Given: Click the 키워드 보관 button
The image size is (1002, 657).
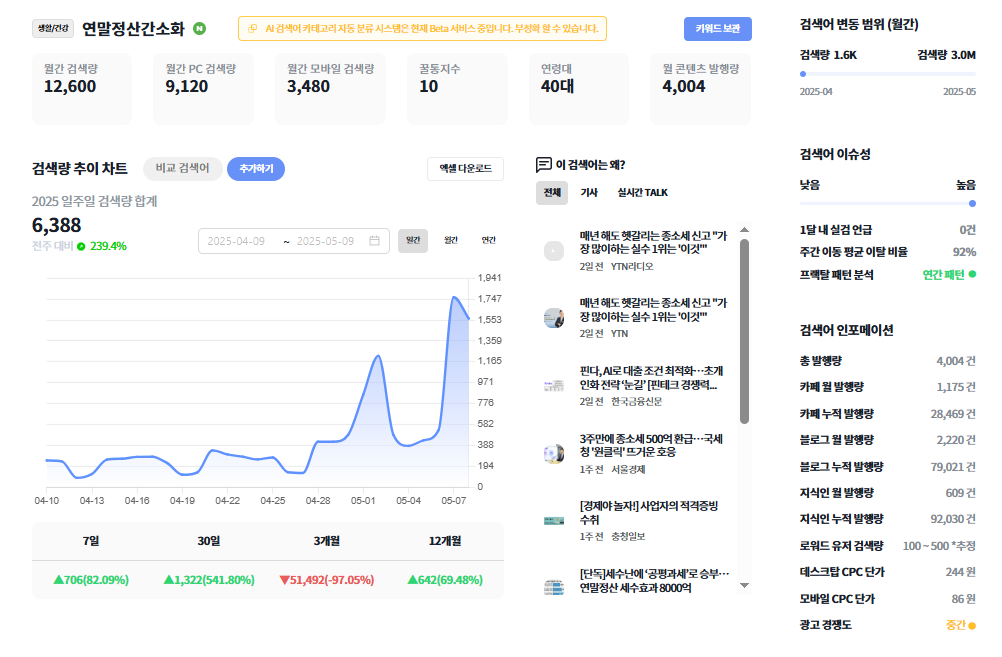Looking at the screenshot, I should pos(718,29).
